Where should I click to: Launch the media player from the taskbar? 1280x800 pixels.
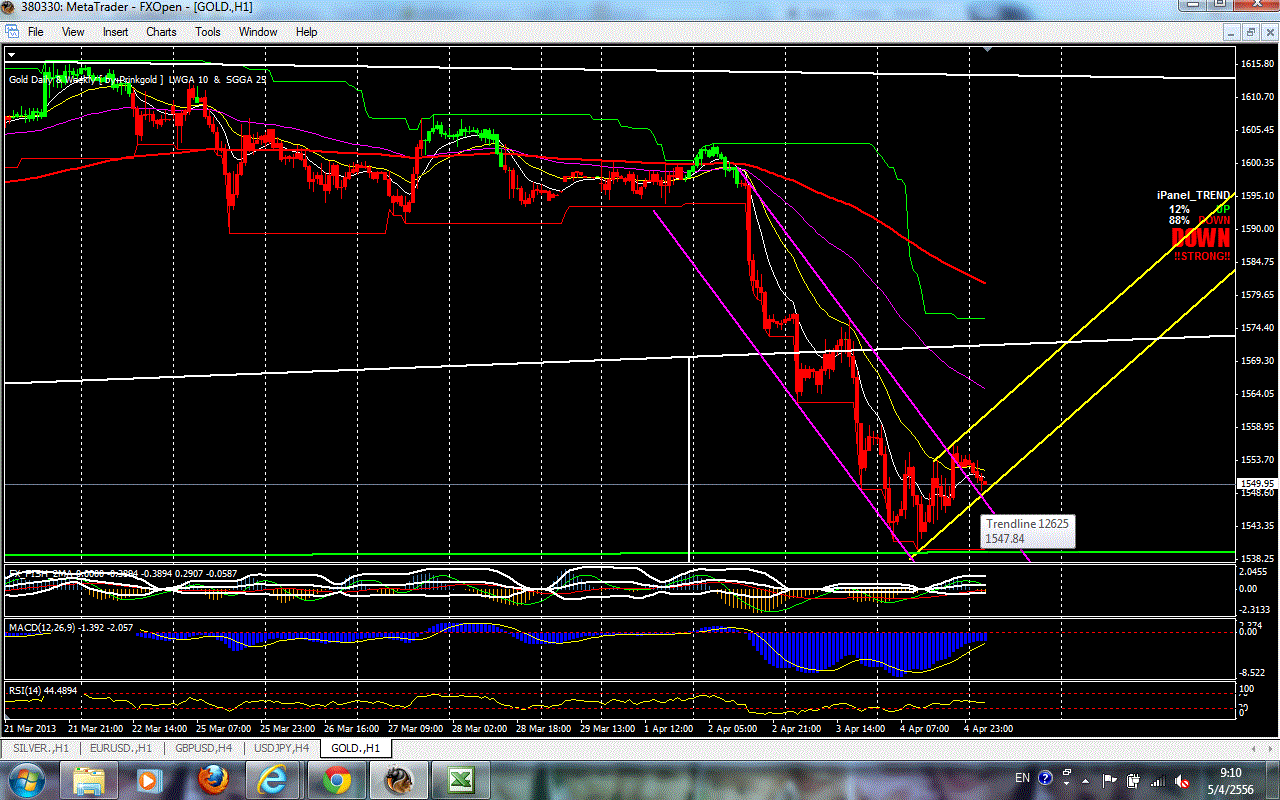(x=150, y=780)
